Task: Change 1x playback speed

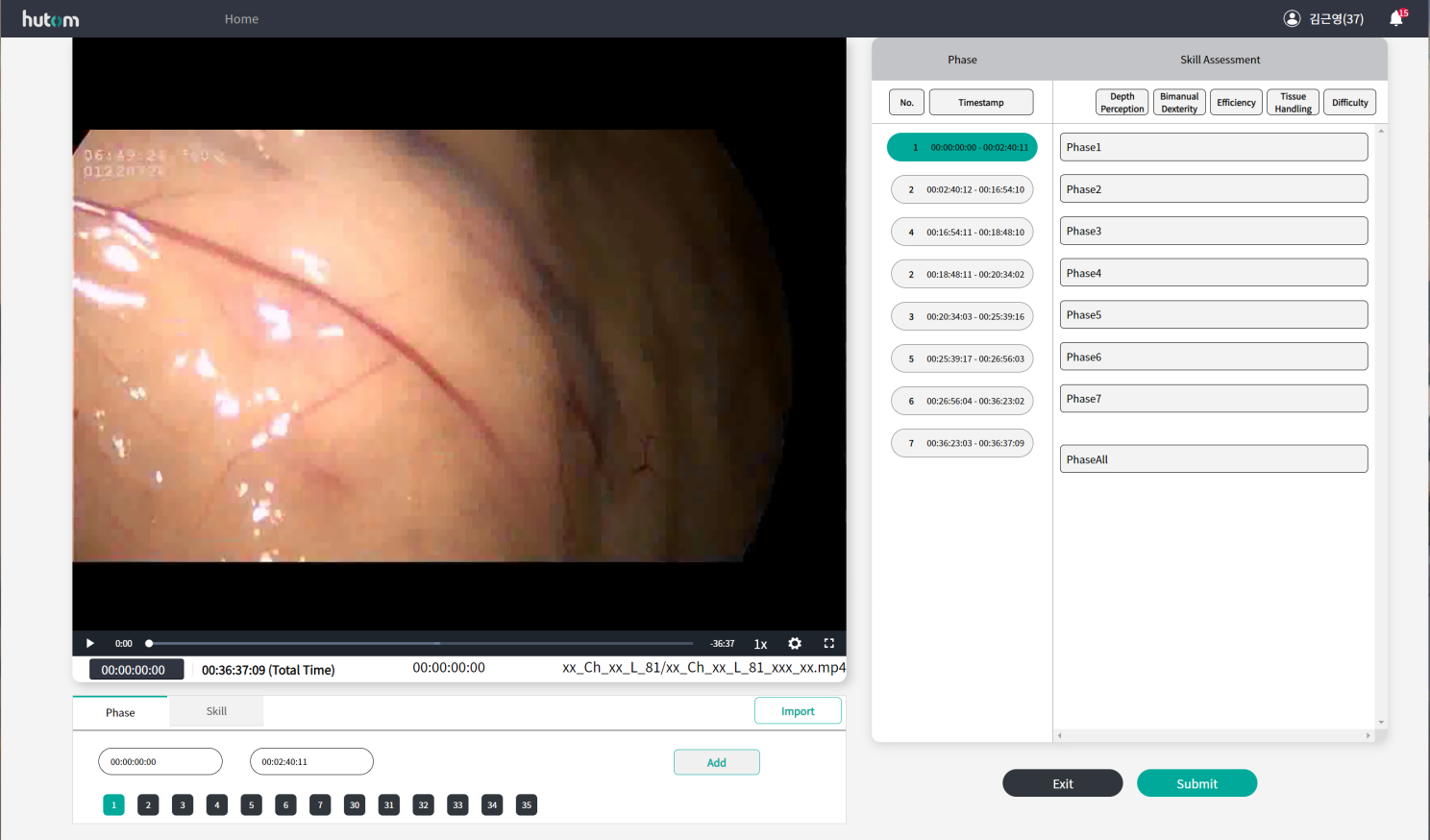Action: (760, 644)
